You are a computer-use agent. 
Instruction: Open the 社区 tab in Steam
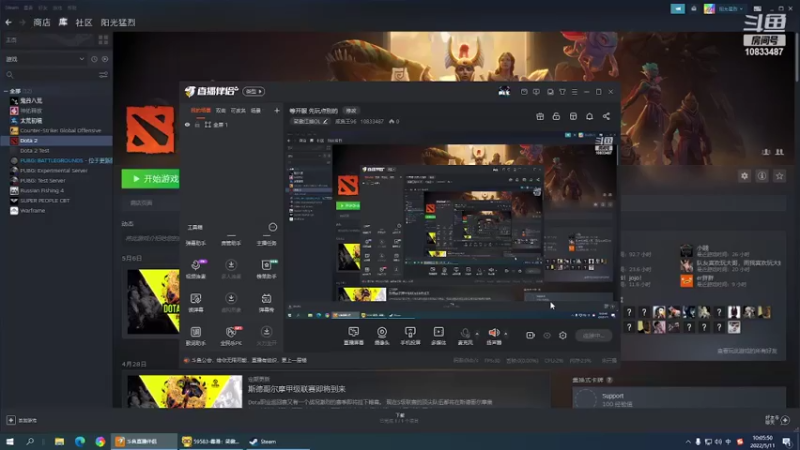tap(84, 22)
